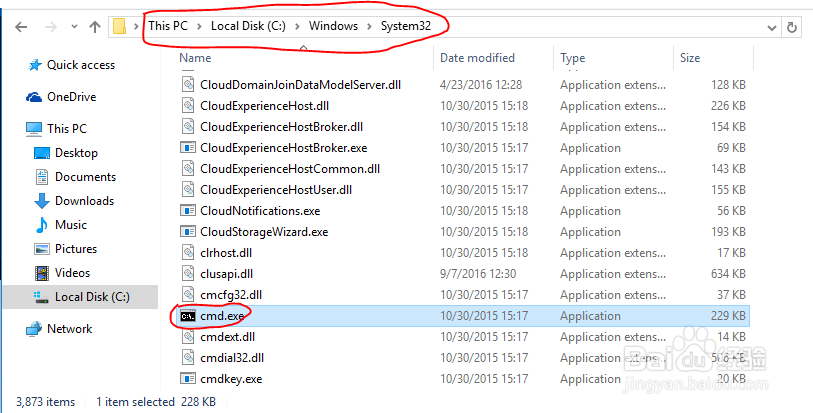Click the Videos filmstrip icon
813x413 pixels.
(x=41, y=273)
